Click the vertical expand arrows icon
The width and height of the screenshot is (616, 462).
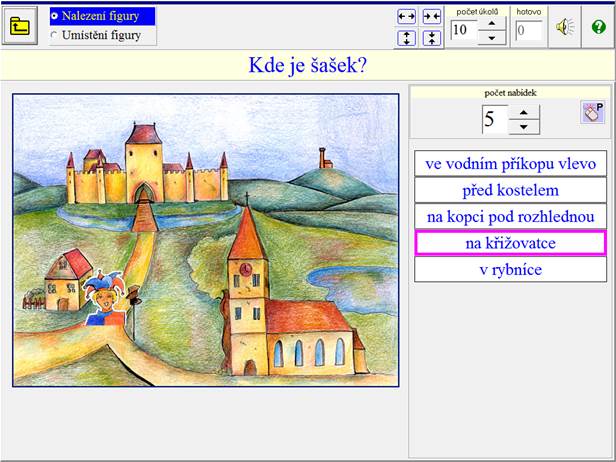tap(406, 38)
